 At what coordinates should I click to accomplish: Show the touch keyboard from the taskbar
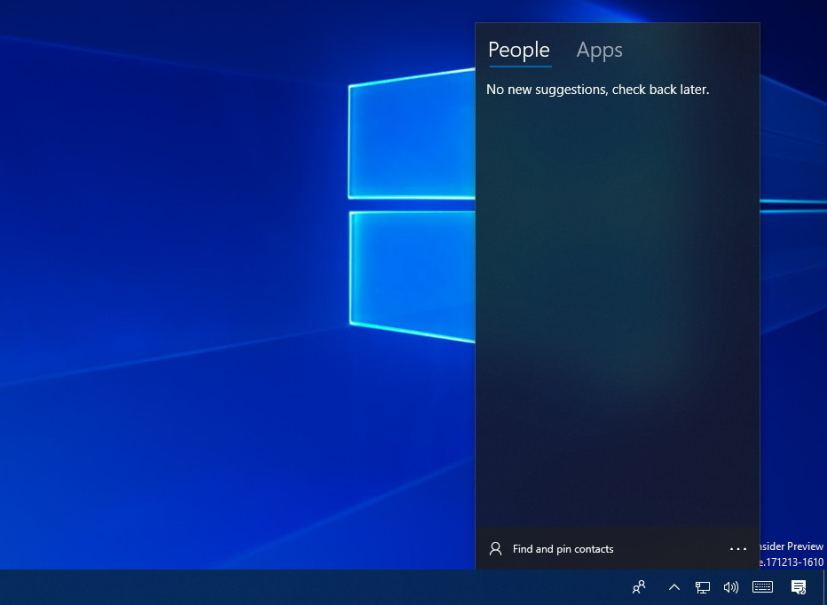pyautogui.click(x=763, y=587)
